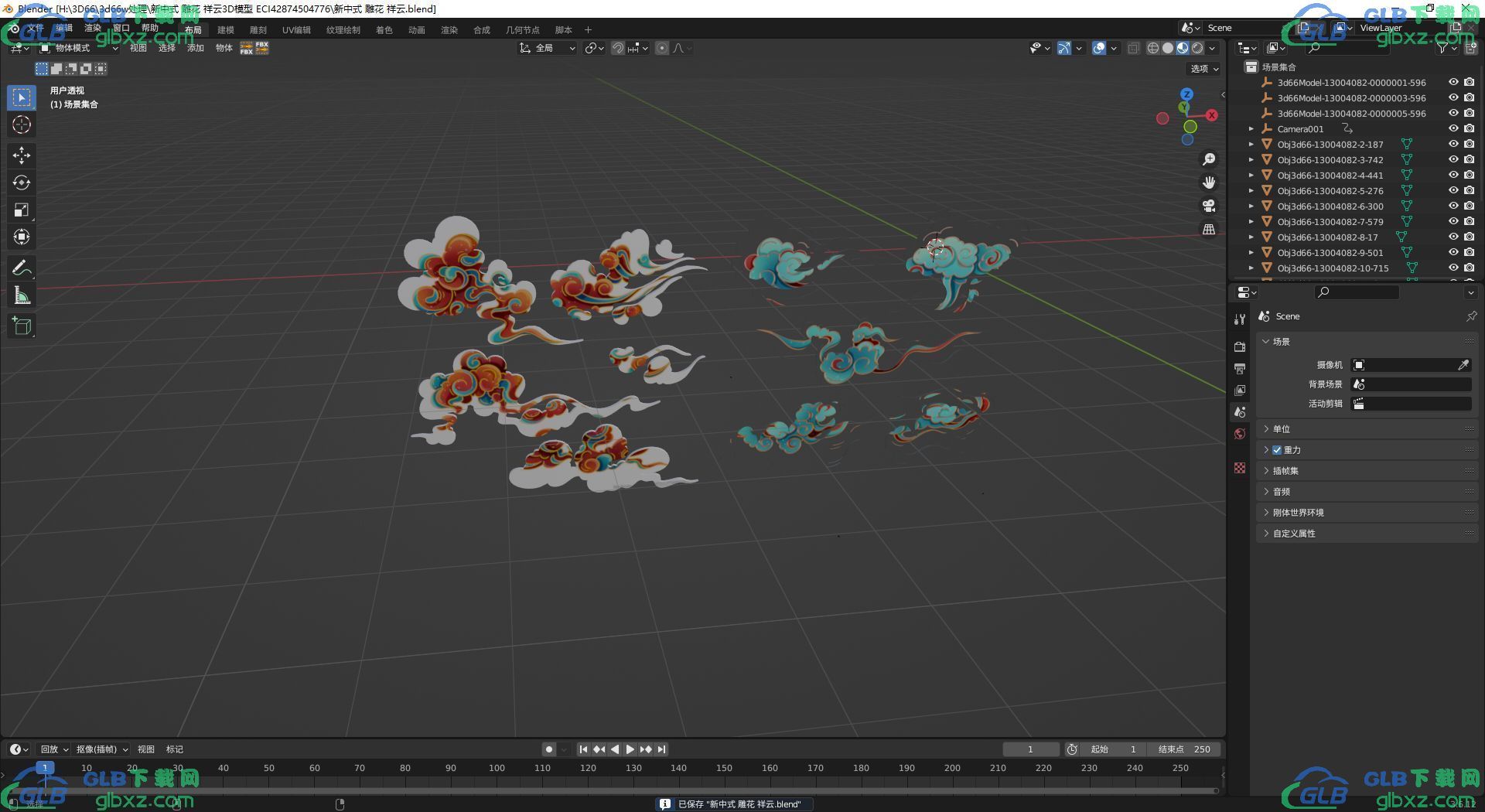The image size is (1485, 812).
Task: Activate the 3D Cursor tool
Action: click(x=22, y=125)
